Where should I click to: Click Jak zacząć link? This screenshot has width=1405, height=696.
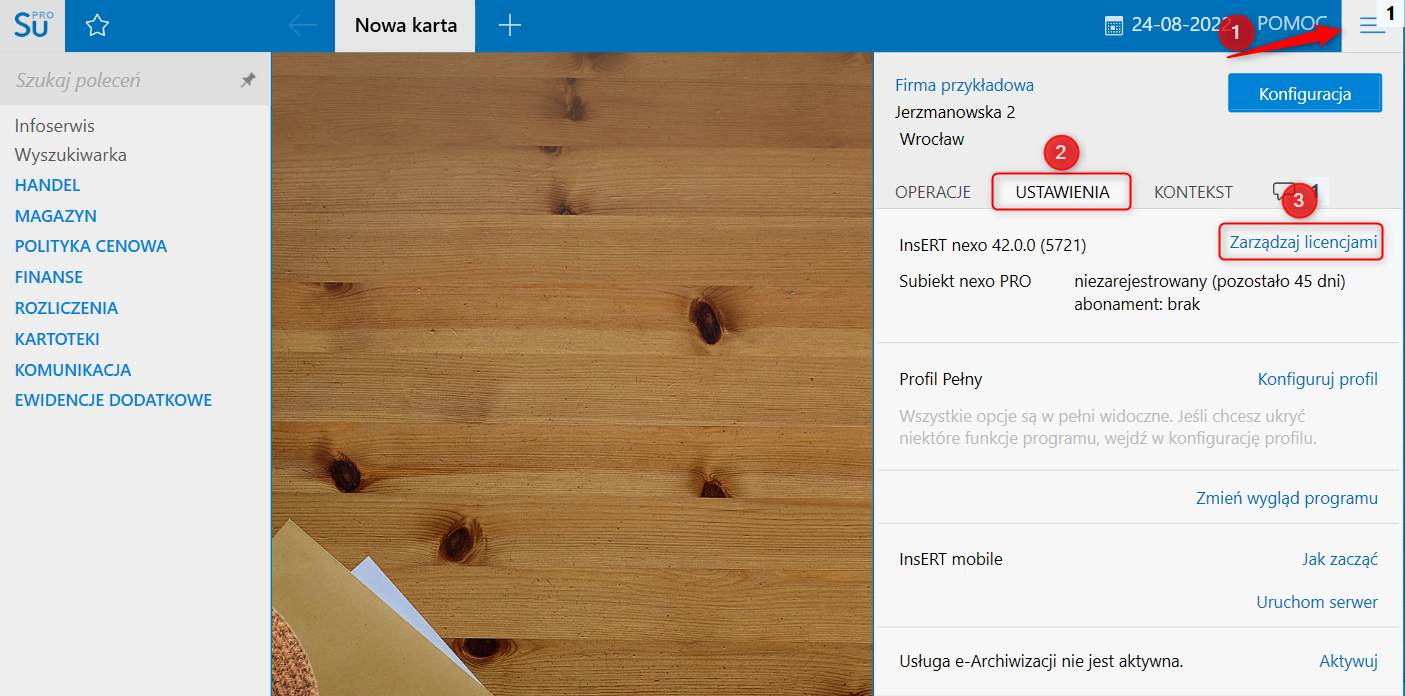[1340, 559]
